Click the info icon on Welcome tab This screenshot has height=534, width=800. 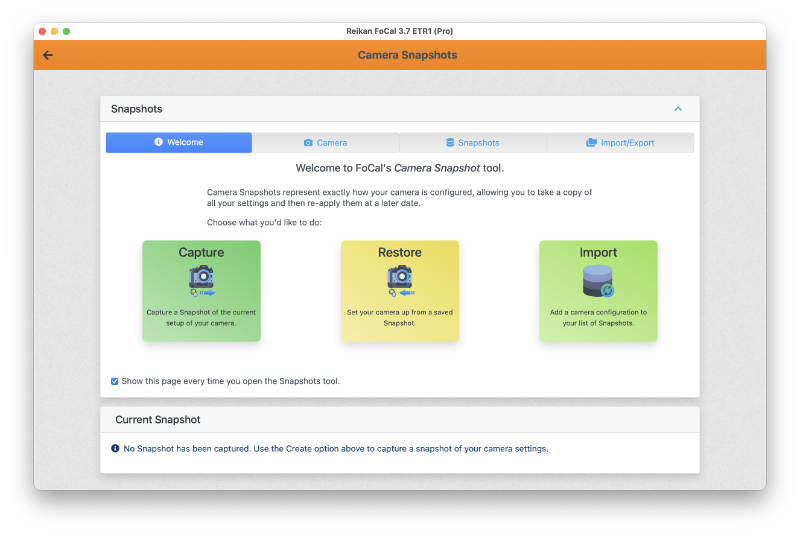tap(159, 142)
